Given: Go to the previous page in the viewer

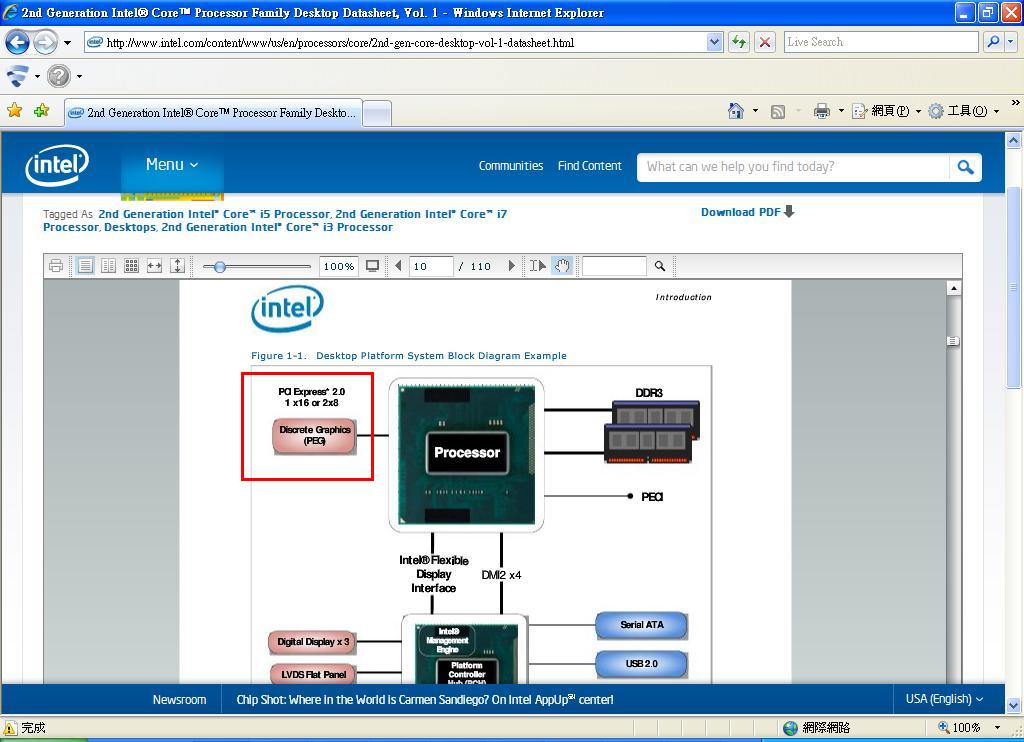Looking at the screenshot, I should (x=398, y=266).
